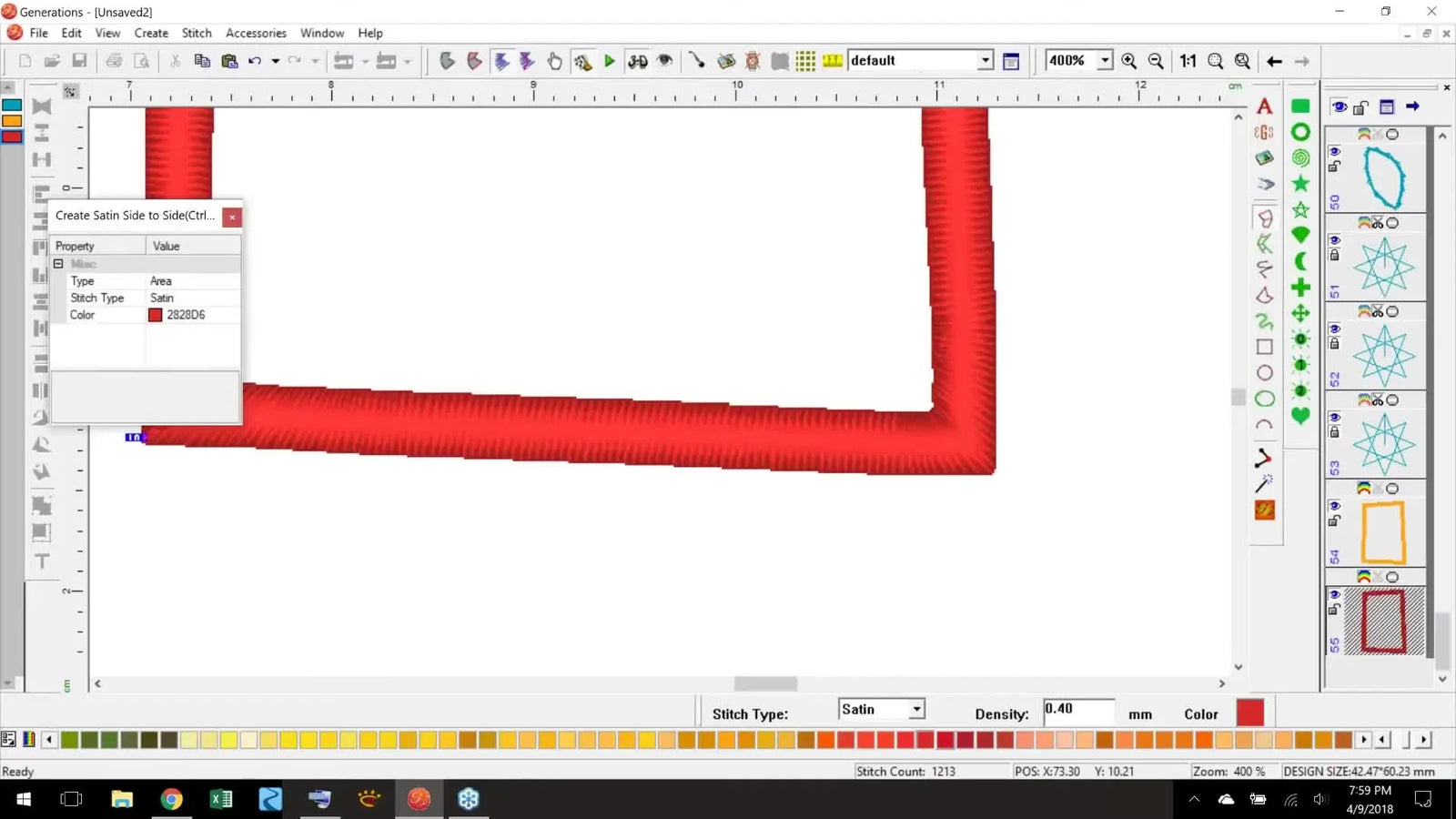Image resolution: width=1456 pixels, height=819 pixels.
Task: Select the green Run/play simulation icon
Action: (608, 61)
